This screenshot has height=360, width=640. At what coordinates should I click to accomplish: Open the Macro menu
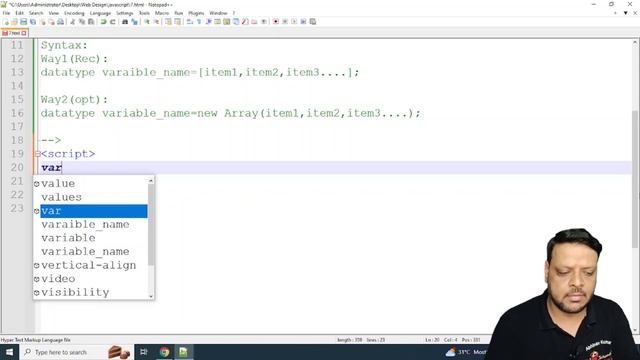(x=162, y=13)
